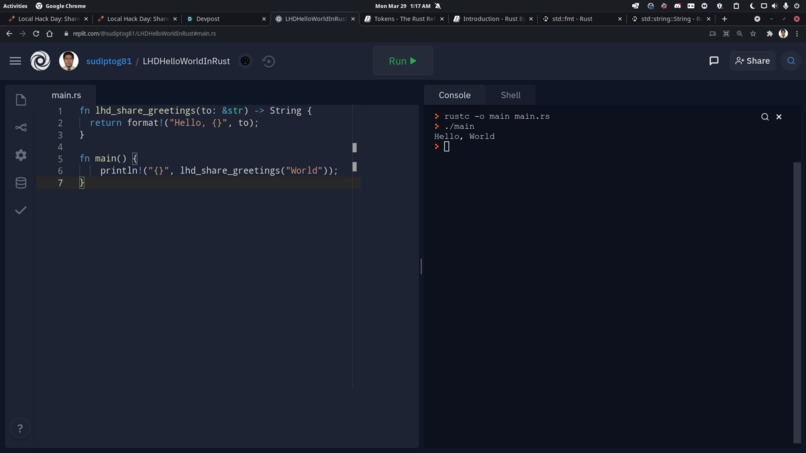The width and height of the screenshot is (806, 453).
Task: Click 'Hello, World' console output
Action: (x=464, y=136)
